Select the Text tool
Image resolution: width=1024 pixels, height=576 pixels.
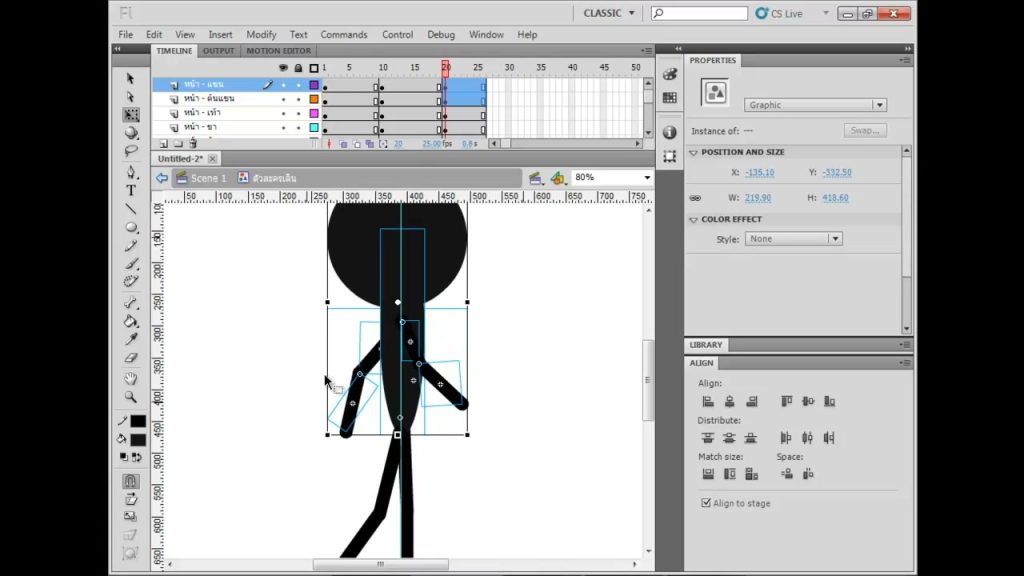click(x=131, y=190)
